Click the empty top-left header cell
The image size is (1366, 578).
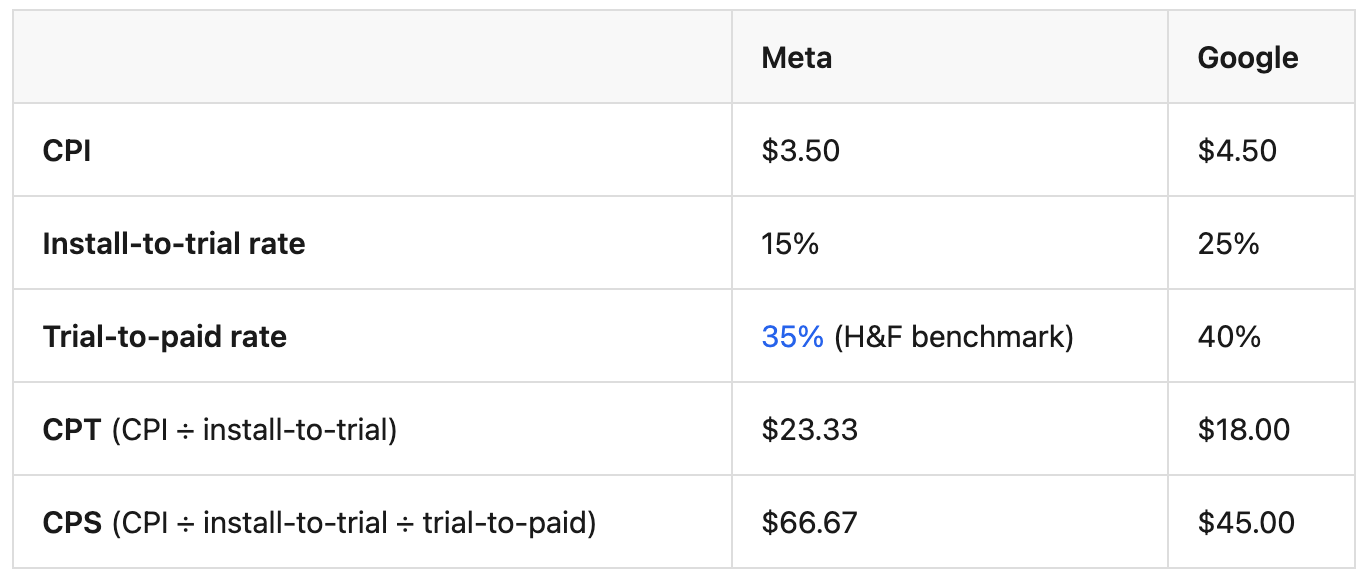(x=372, y=57)
